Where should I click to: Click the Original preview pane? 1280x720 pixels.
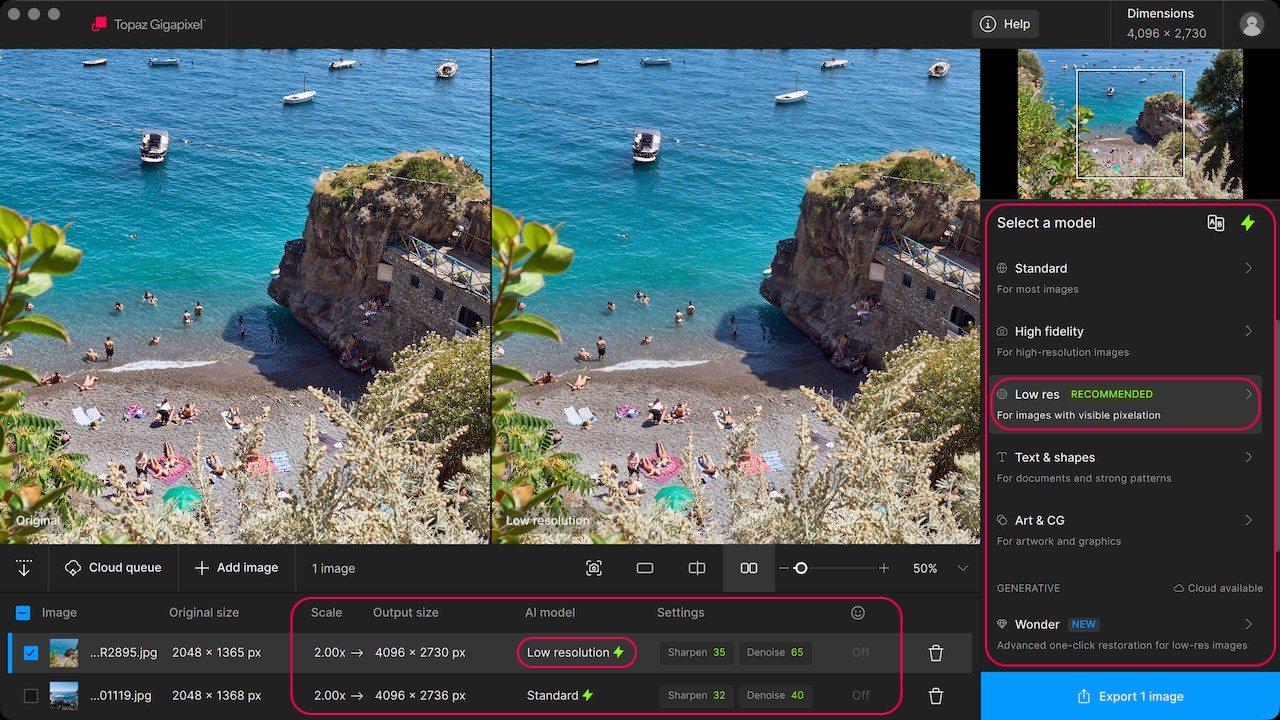[245, 296]
